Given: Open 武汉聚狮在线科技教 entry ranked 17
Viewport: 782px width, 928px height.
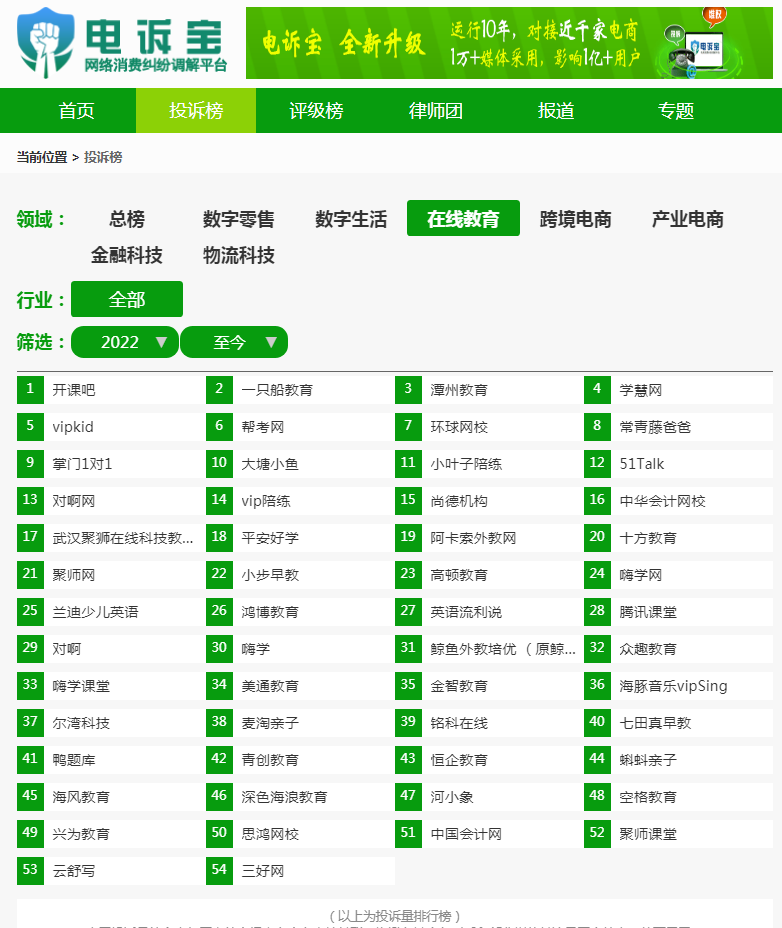Looking at the screenshot, I should tap(111, 538).
